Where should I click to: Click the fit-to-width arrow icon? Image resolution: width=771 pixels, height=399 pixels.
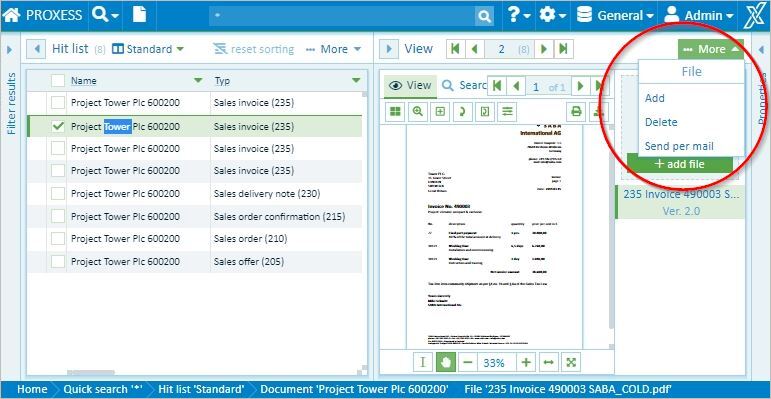coord(549,363)
